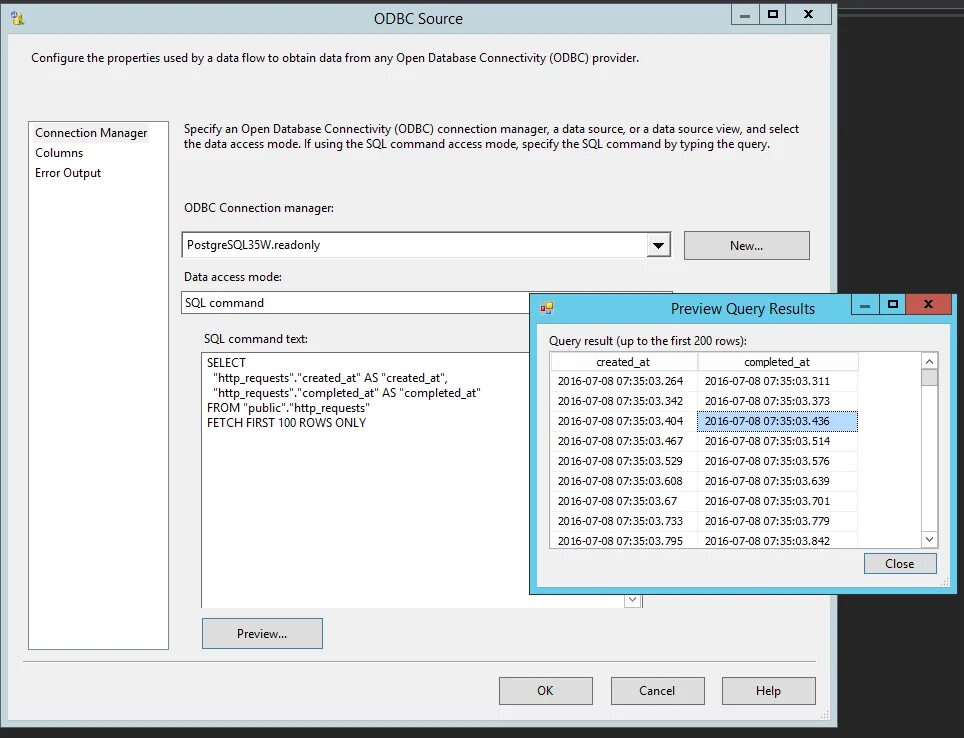Open the Data access mode SQL command dropdown
Screen dimensions: 964x738
click(x=355, y=303)
